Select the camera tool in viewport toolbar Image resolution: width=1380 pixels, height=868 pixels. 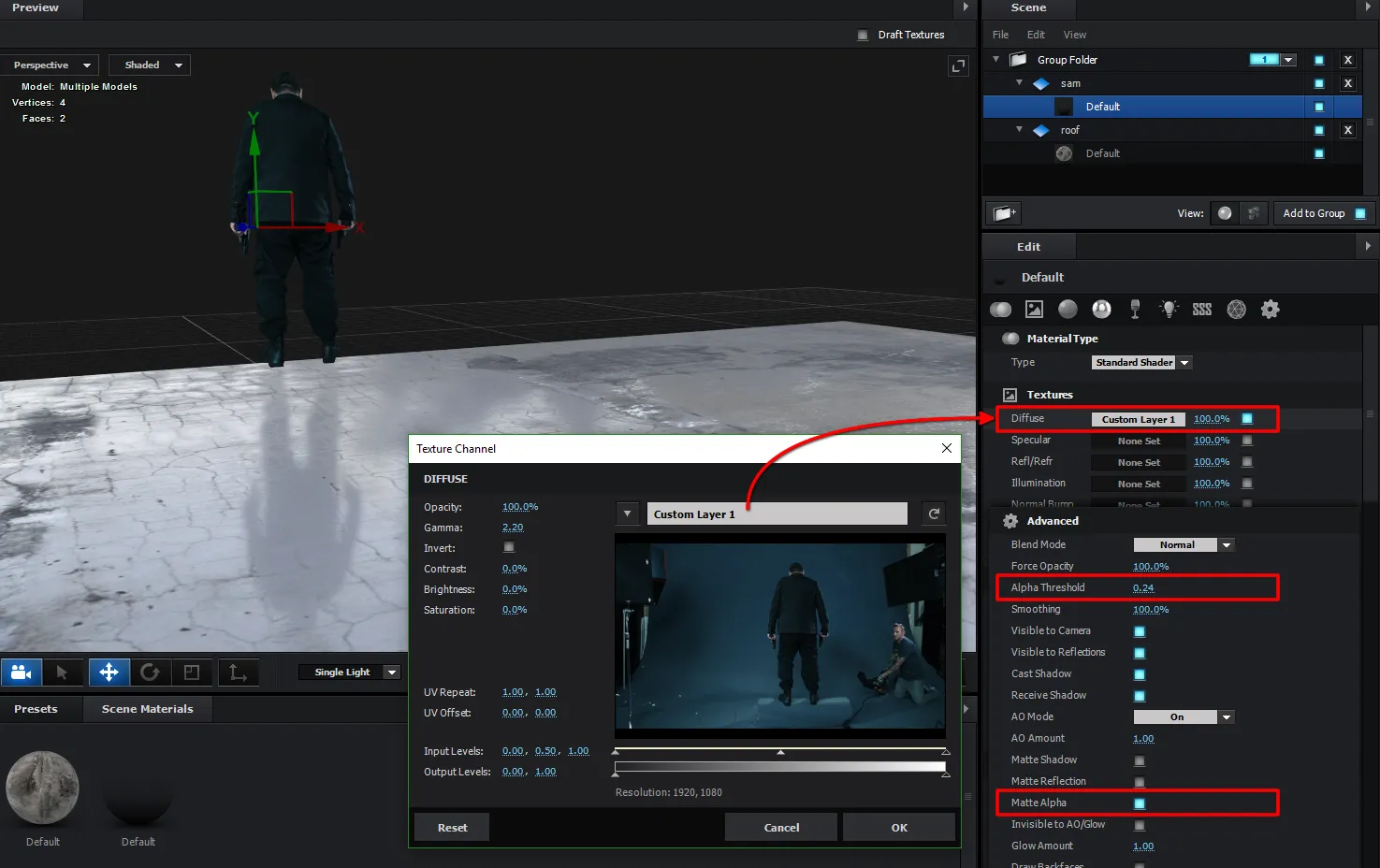[x=22, y=673]
